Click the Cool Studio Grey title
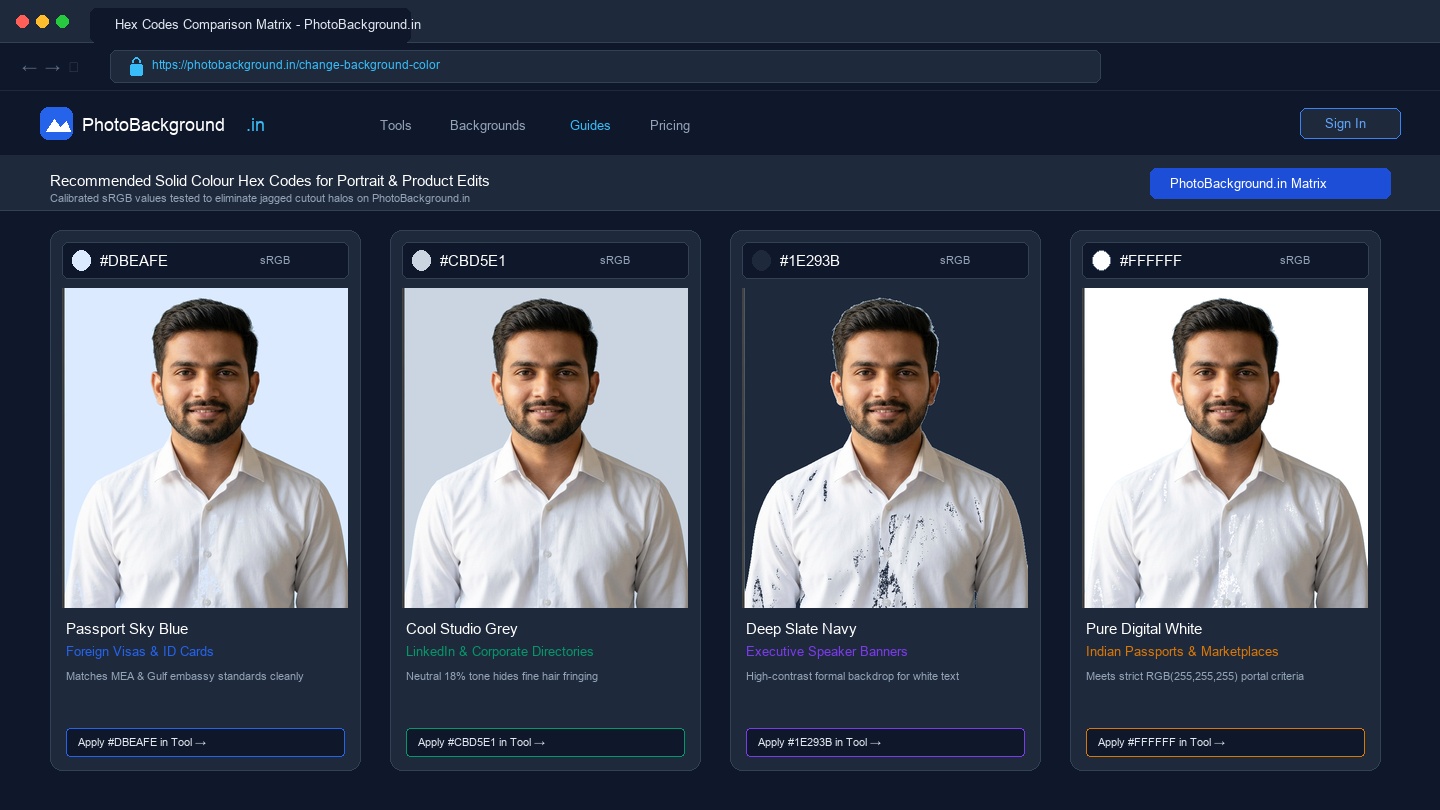The height and width of the screenshot is (810, 1440). [x=462, y=629]
